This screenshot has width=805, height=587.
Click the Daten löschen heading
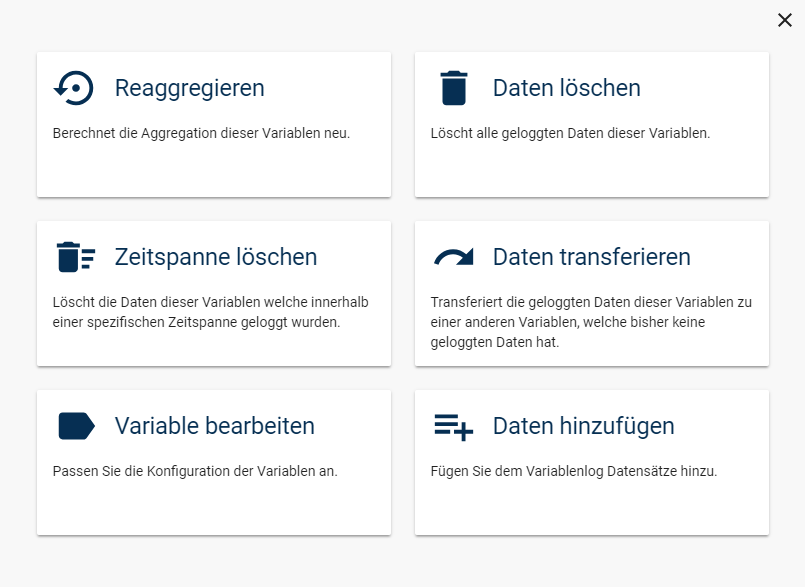(x=566, y=88)
